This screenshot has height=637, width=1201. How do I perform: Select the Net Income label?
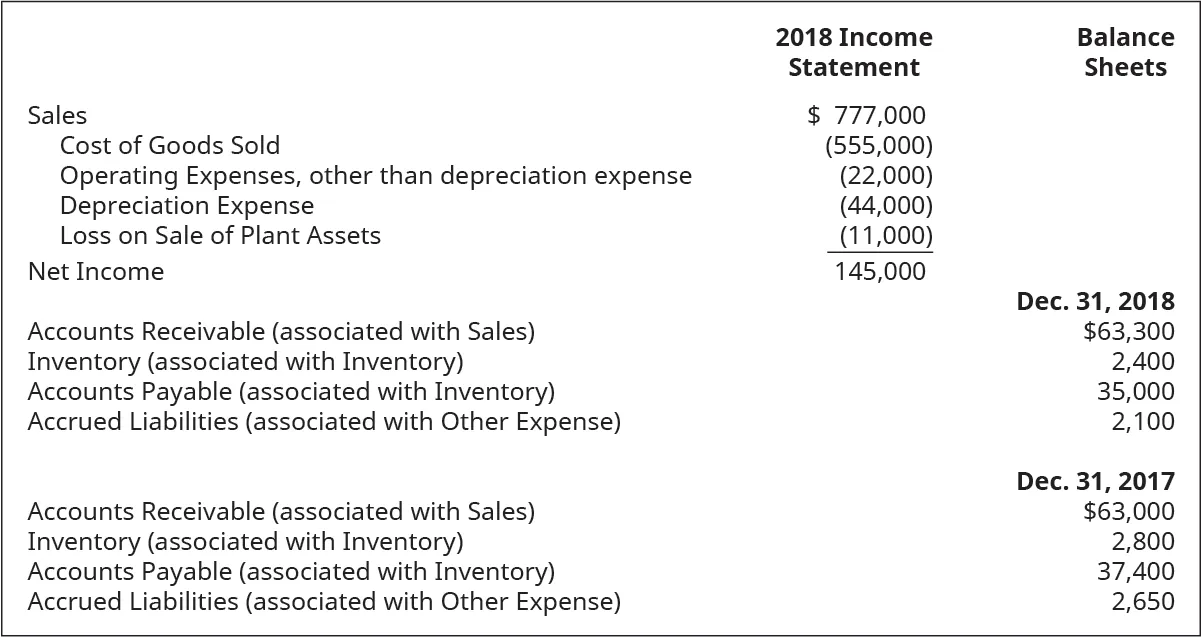(x=96, y=272)
